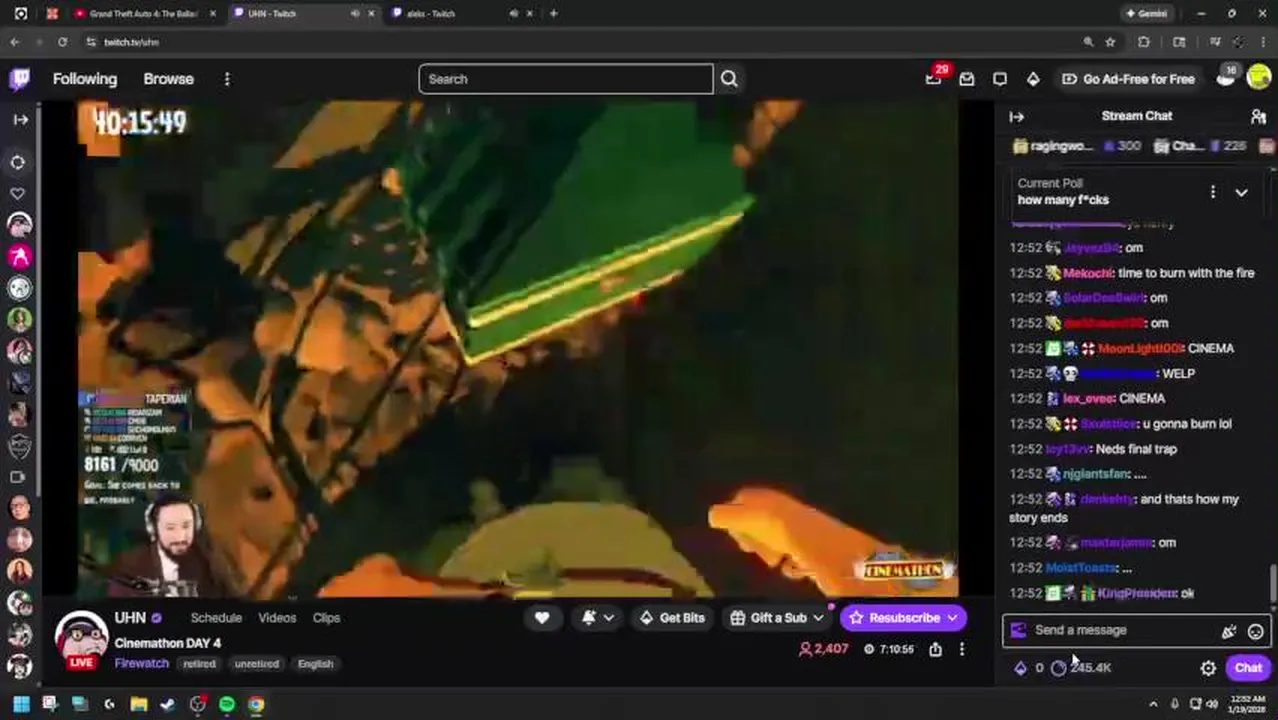Open the browser extensions puzzle icon
Viewport: 1278px width, 720px height.
[1144, 42]
